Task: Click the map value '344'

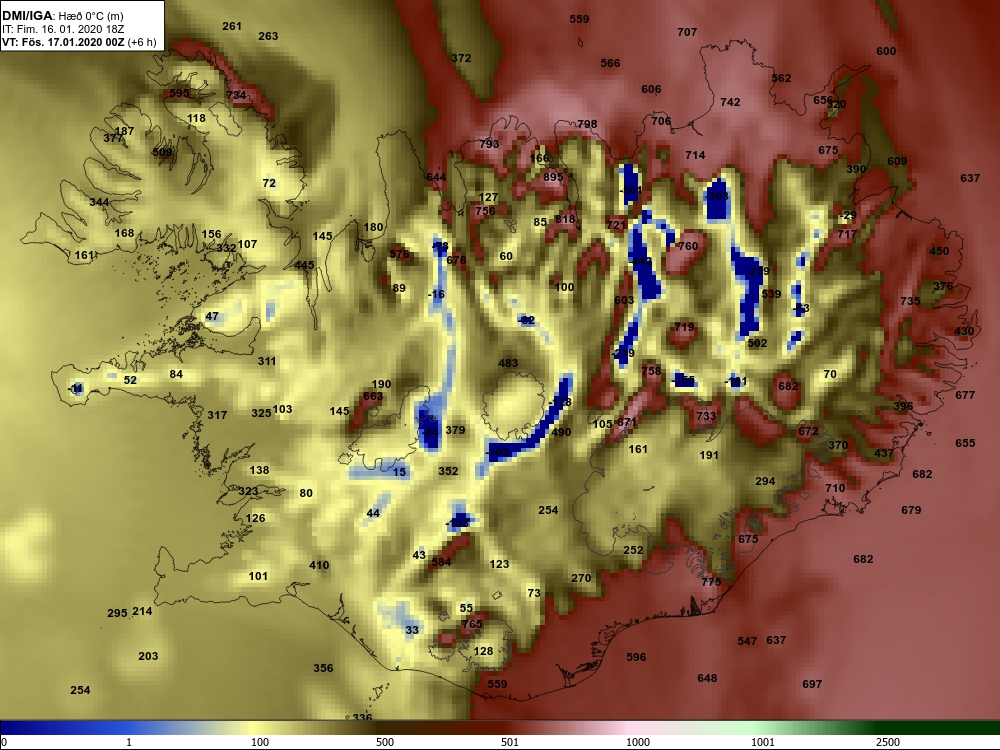Action: pyautogui.click(x=99, y=202)
